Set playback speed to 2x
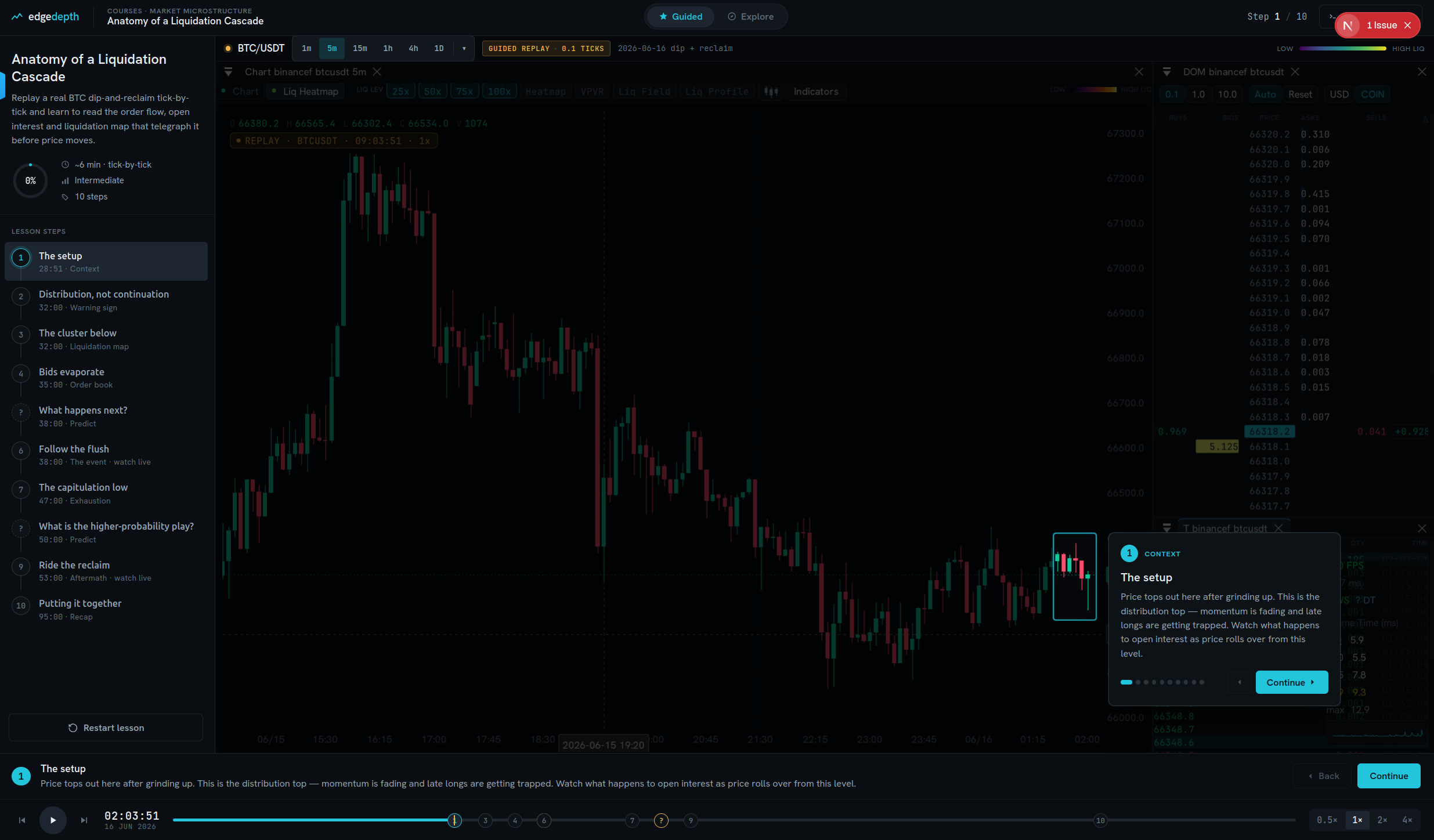Screen dimensions: 1434x840 point(1382,820)
